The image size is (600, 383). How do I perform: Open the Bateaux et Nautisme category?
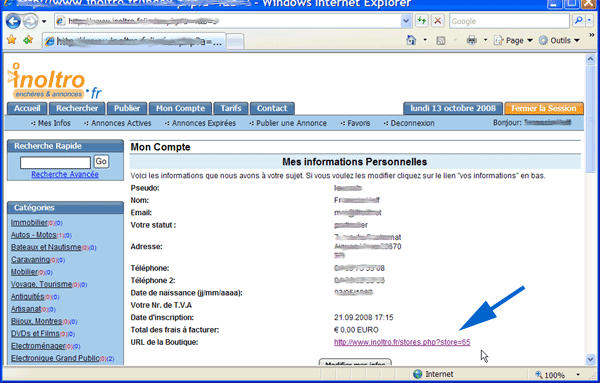(x=46, y=247)
